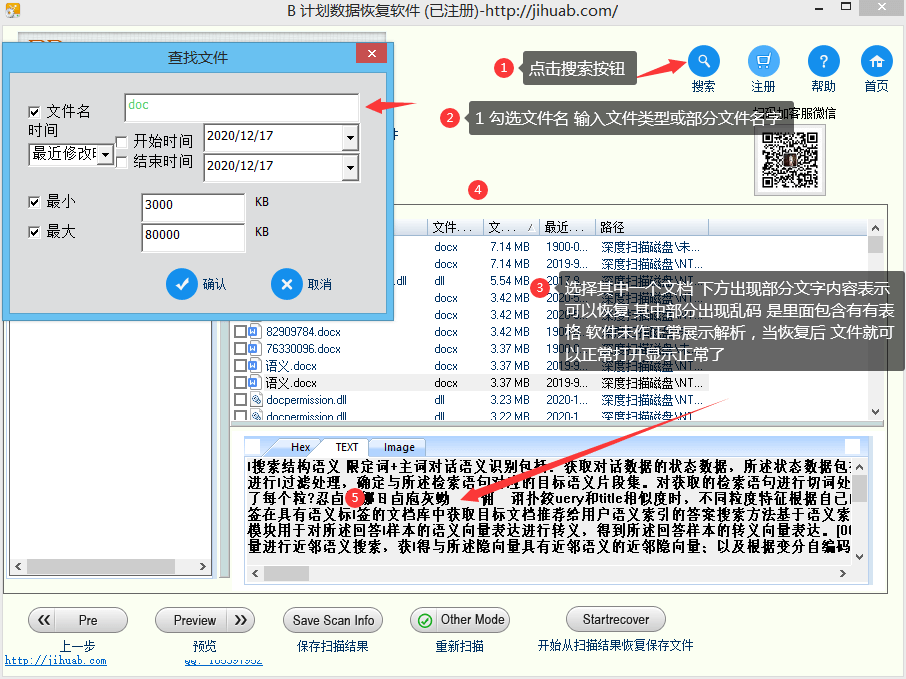Switch to the Hex tab
Screen dimensions: 906x679
pos(299,447)
